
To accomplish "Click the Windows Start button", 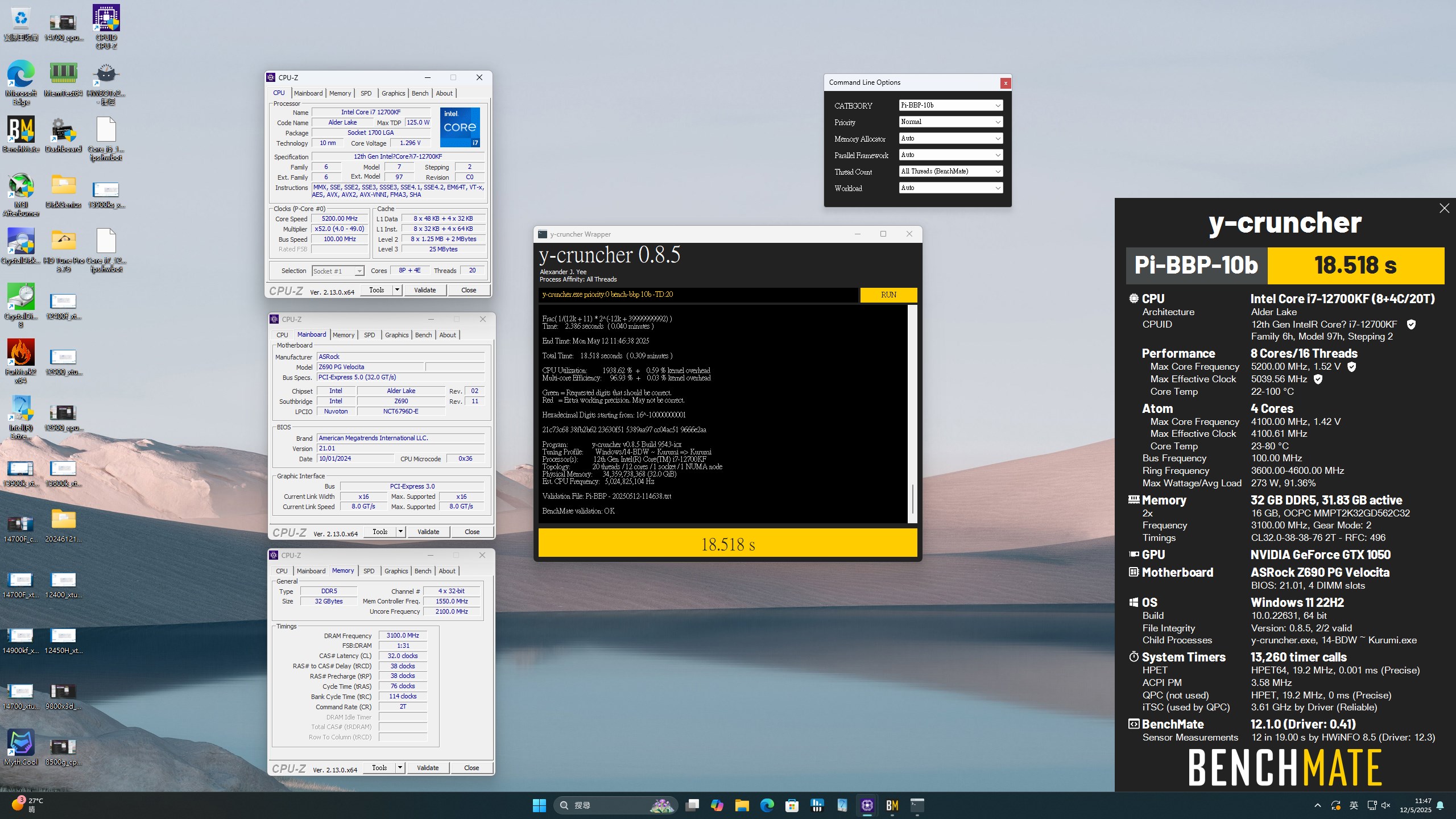I will point(539,805).
